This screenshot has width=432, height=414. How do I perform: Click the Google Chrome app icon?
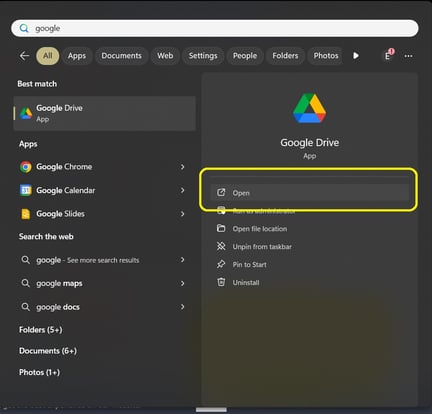coord(26,167)
